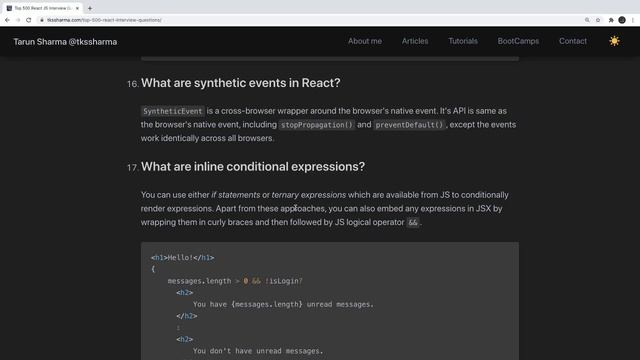Click code line messages.length > 0 && !isLogin?

235,281
